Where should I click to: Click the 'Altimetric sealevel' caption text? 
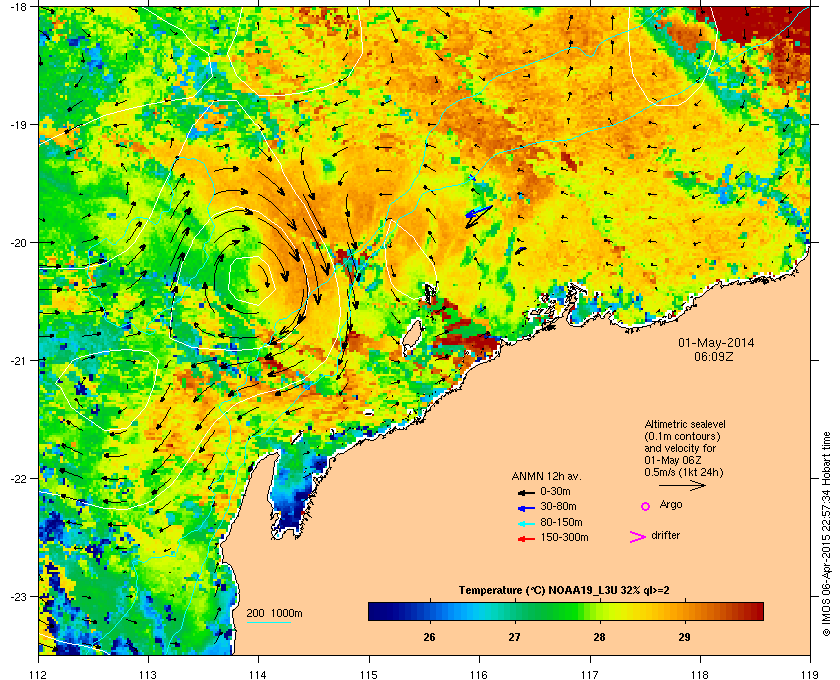[x=685, y=424]
